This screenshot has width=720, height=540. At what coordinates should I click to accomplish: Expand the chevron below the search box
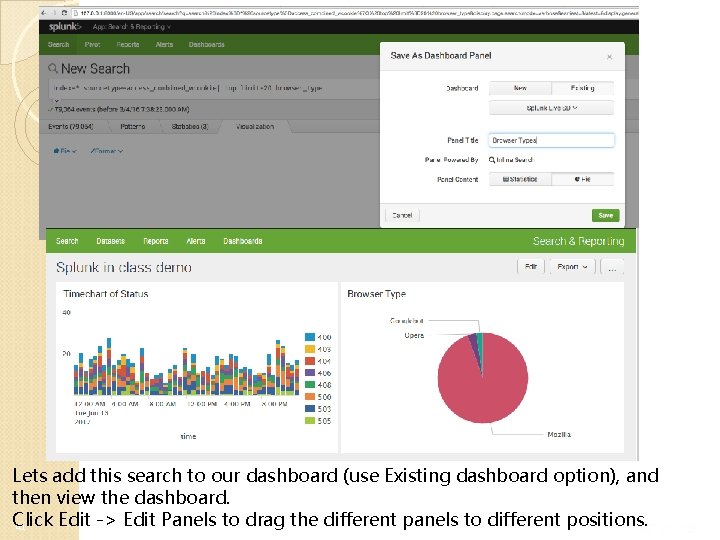[x=56, y=101]
